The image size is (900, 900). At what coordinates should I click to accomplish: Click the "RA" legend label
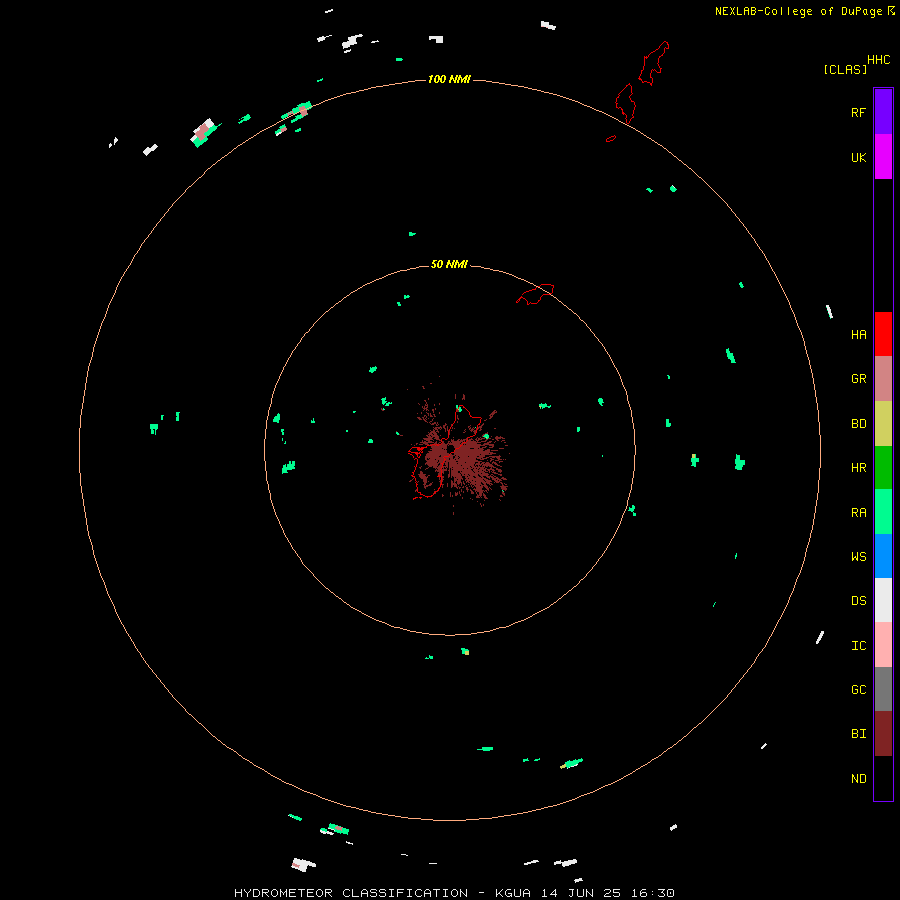(859, 513)
